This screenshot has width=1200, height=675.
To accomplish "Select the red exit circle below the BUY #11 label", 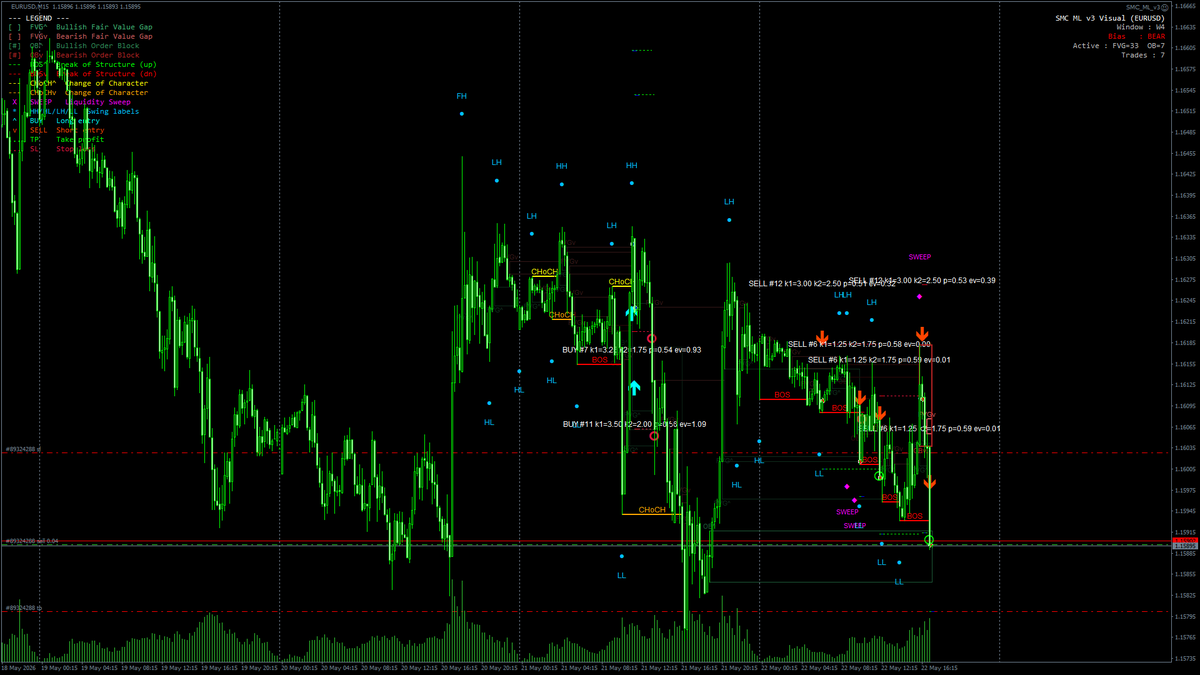I will pyautogui.click(x=654, y=436).
